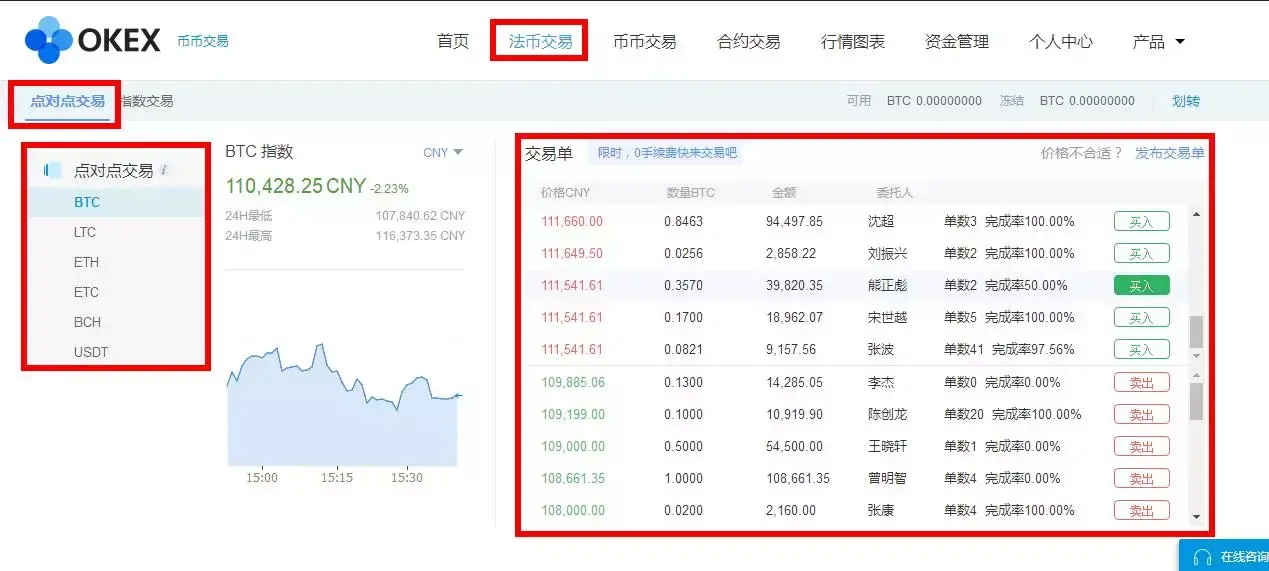The height and width of the screenshot is (571, 1269).
Task: Click the headset icon on 在线咨询
Action: [1203, 557]
